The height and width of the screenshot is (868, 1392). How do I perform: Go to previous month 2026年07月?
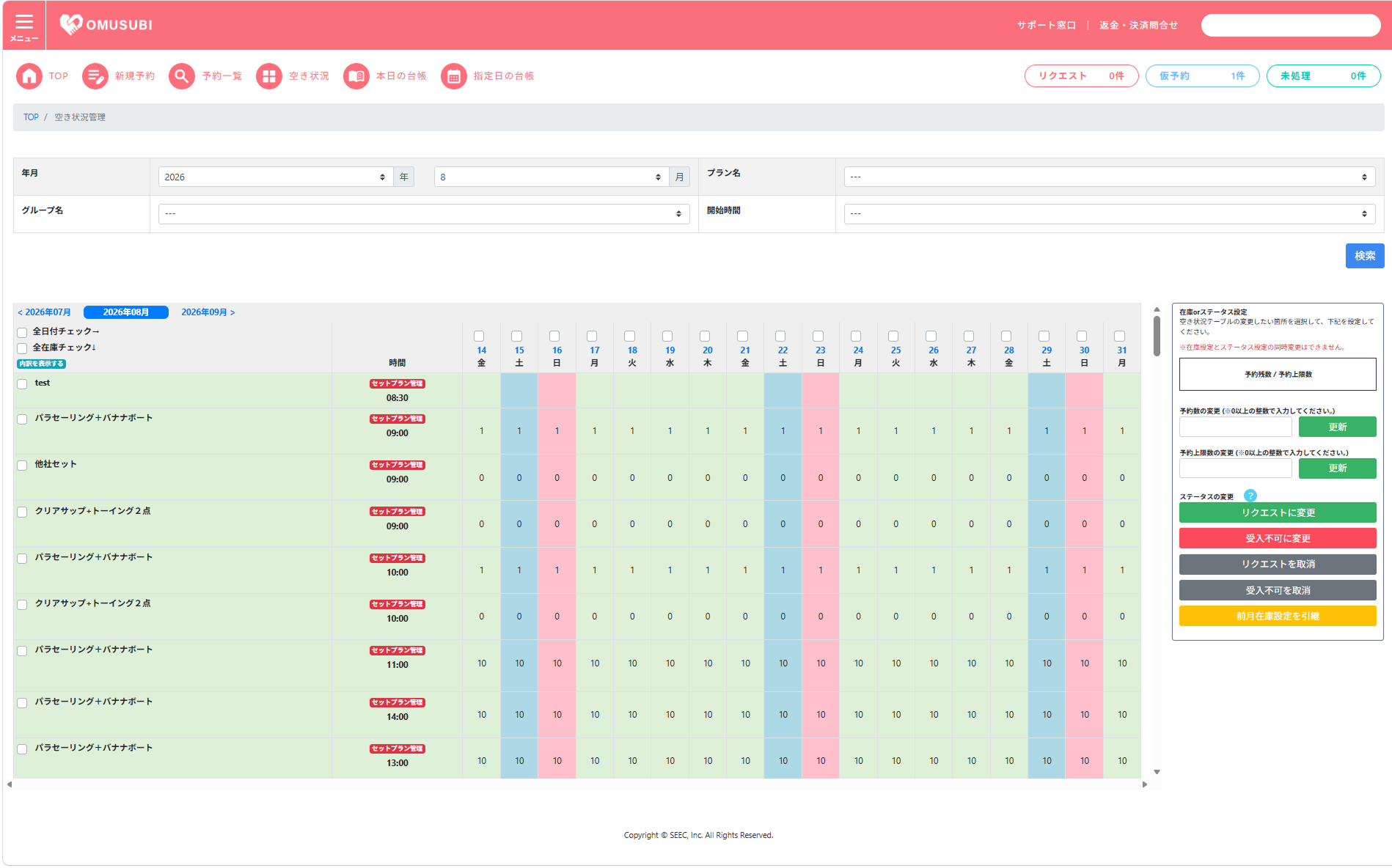[x=44, y=312]
